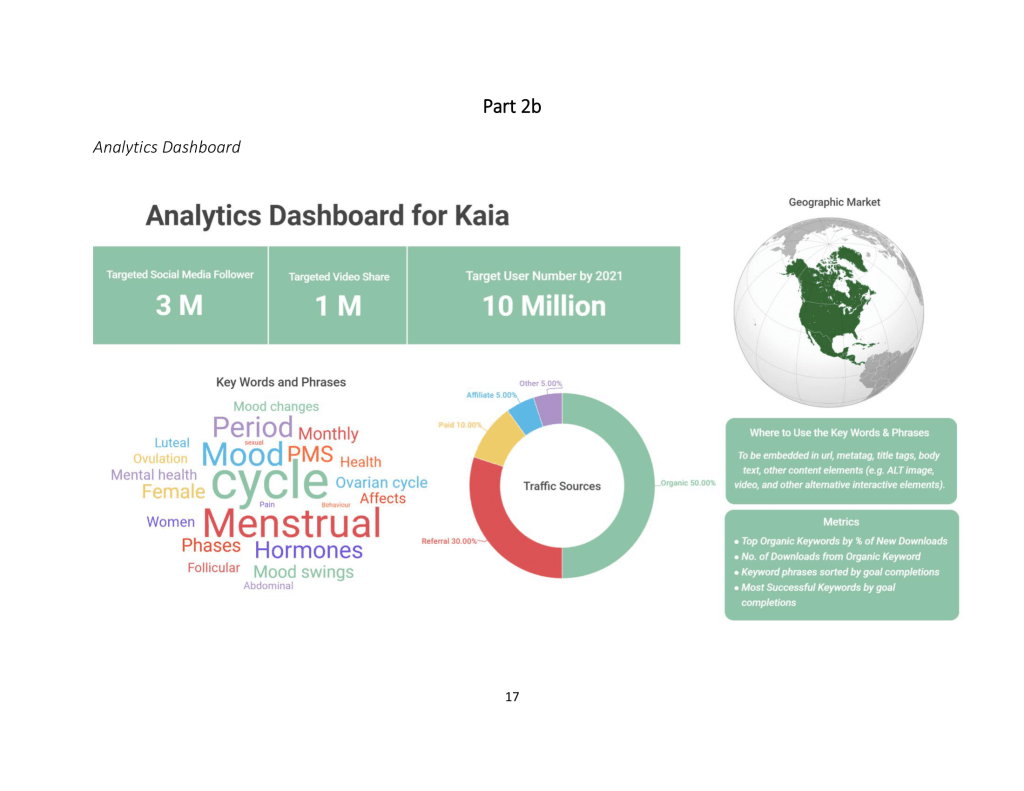Viewport: 1024px width, 791px height.
Task: Click the Metrics panel heading
Action: (841, 521)
